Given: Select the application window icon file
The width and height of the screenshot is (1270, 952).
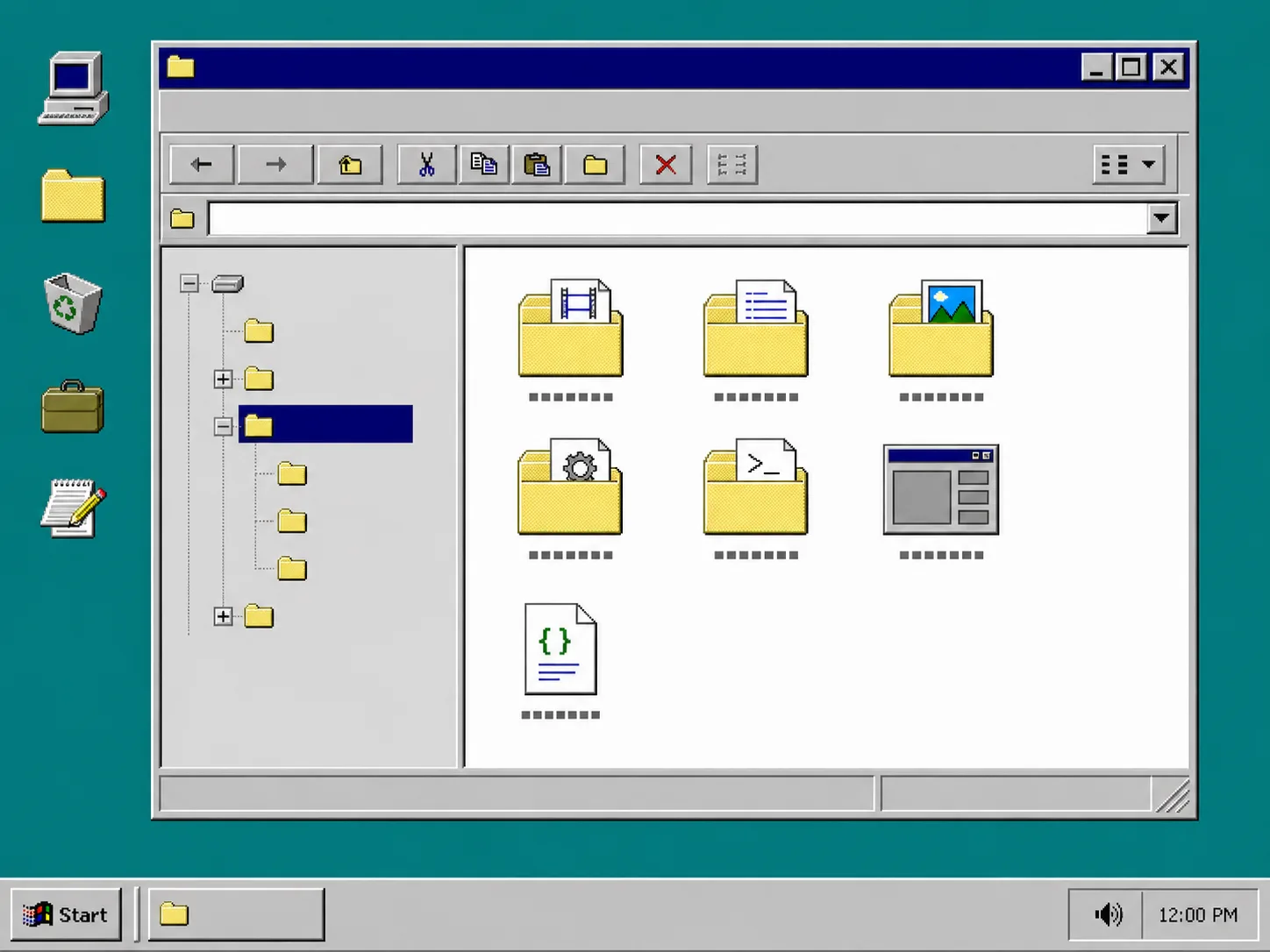Looking at the screenshot, I should 941,490.
